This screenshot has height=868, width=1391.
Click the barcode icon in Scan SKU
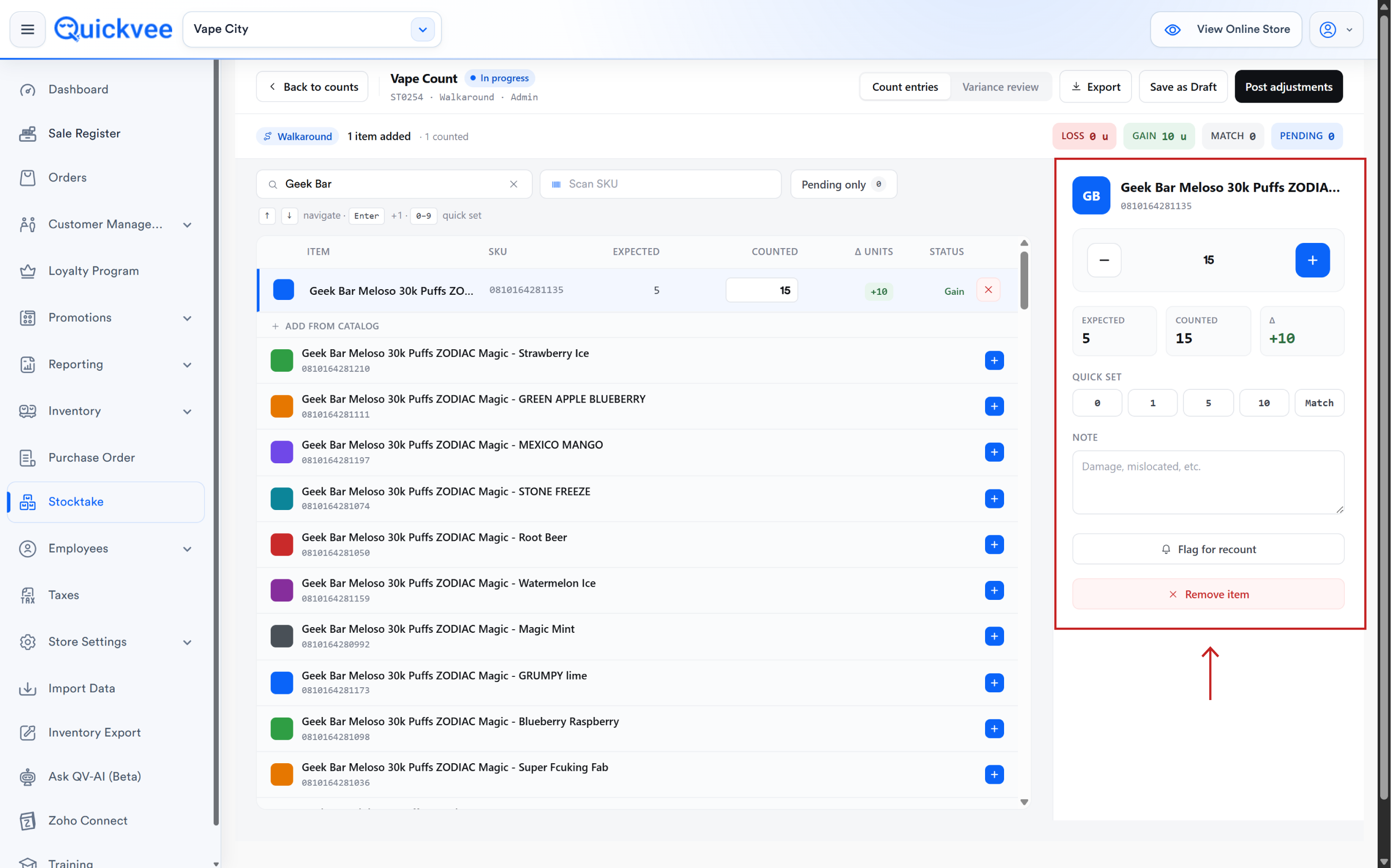[556, 184]
